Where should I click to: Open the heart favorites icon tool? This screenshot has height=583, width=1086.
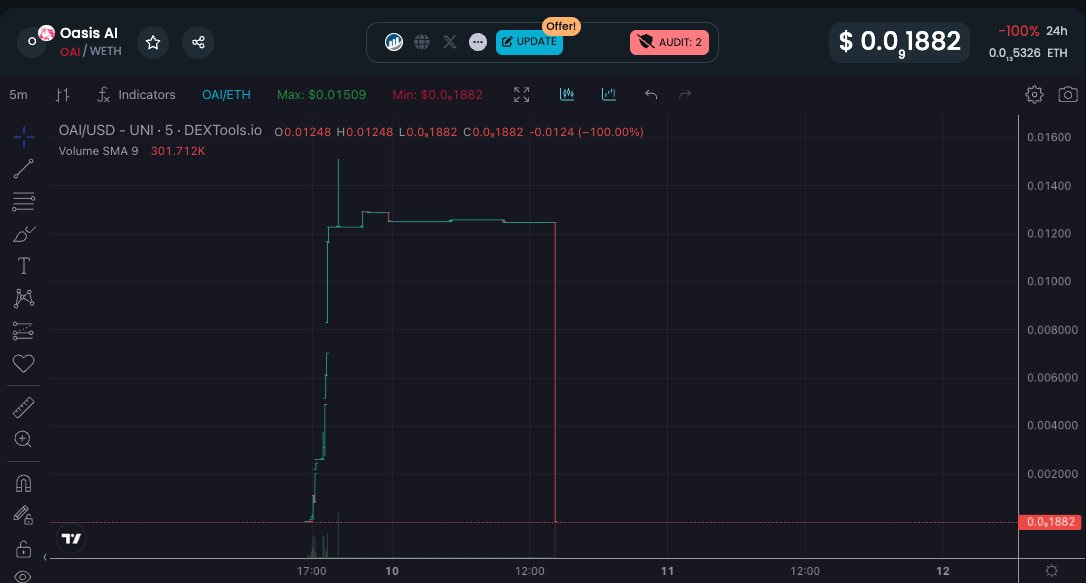point(24,364)
